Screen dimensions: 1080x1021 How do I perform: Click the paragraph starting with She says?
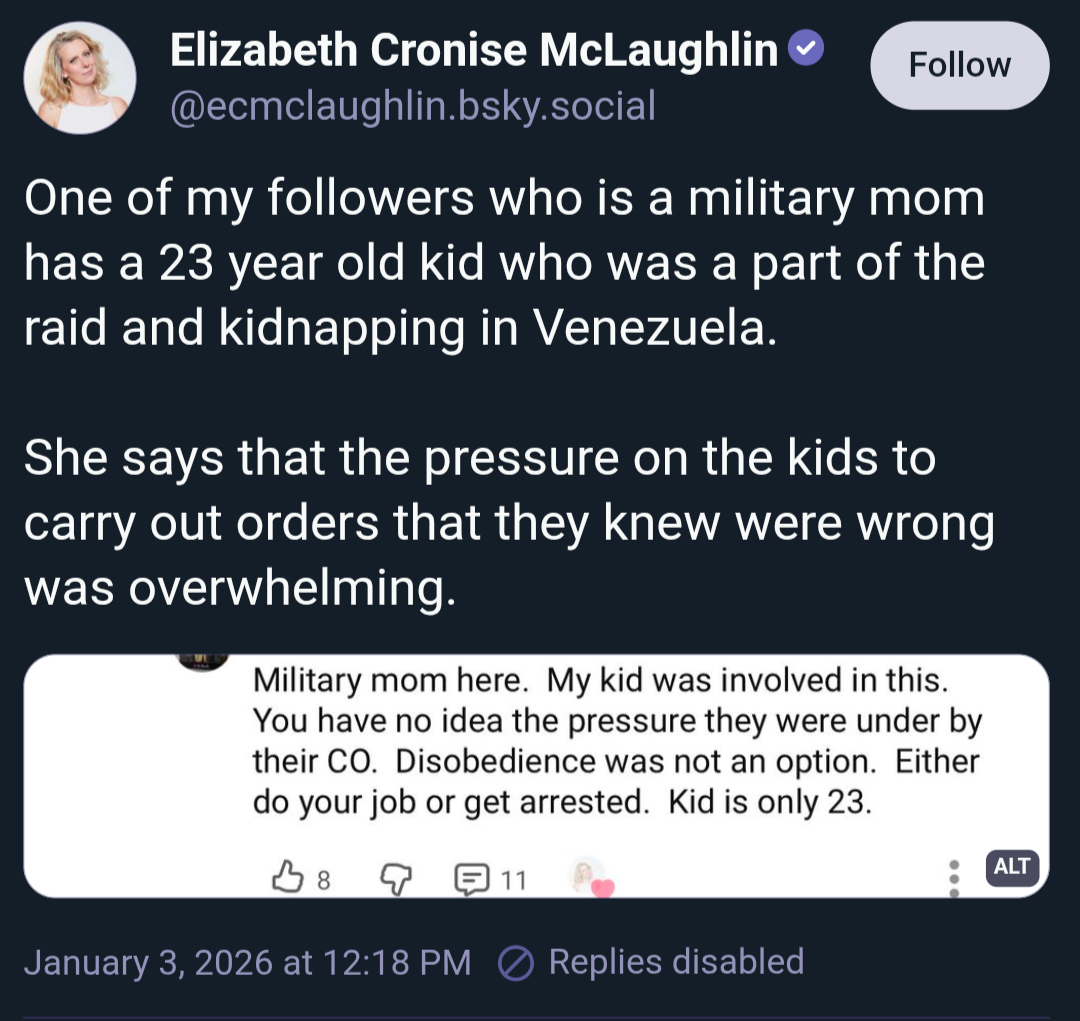pyautogui.click(x=508, y=523)
